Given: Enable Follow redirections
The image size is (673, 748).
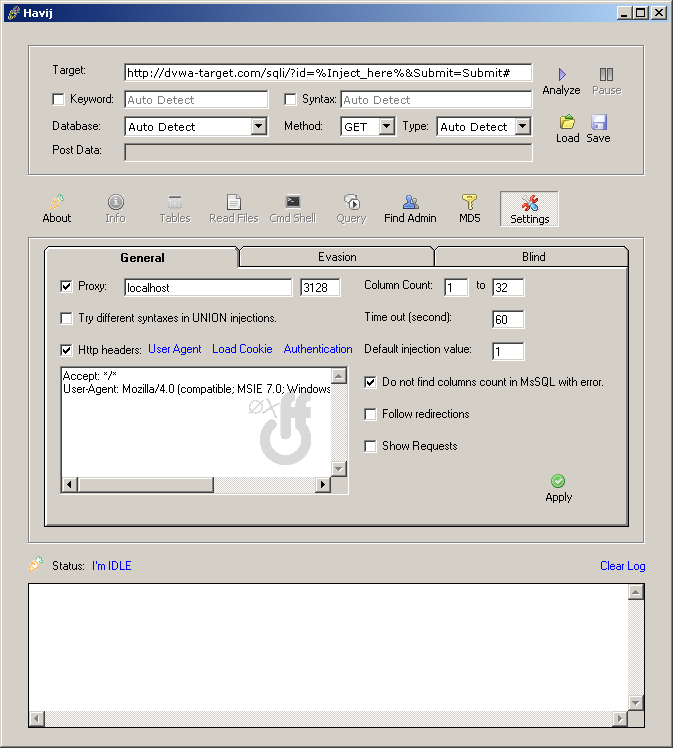Looking at the screenshot, I should point(370,414).
